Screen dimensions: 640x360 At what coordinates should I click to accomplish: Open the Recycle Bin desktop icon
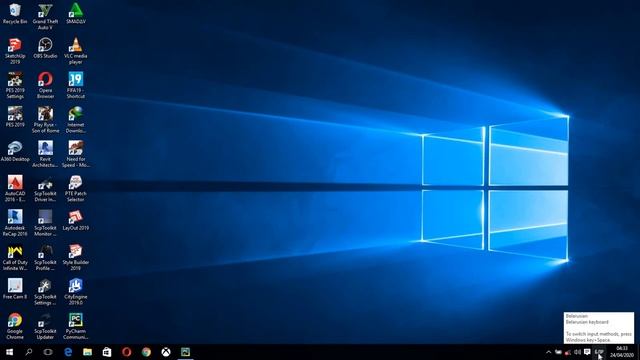tap(15, 13)
